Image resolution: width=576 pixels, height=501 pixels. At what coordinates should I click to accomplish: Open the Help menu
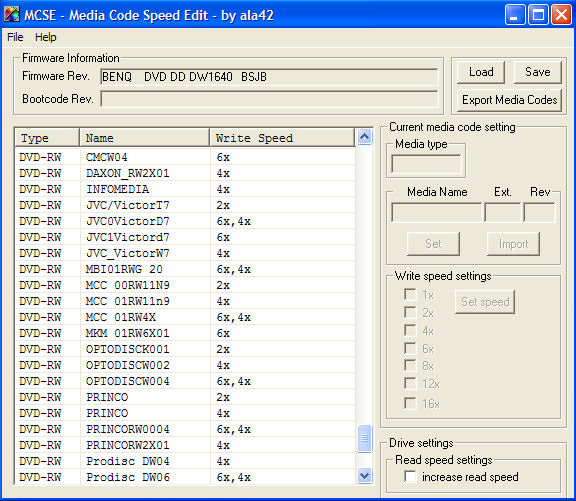(x=46, y=37)
